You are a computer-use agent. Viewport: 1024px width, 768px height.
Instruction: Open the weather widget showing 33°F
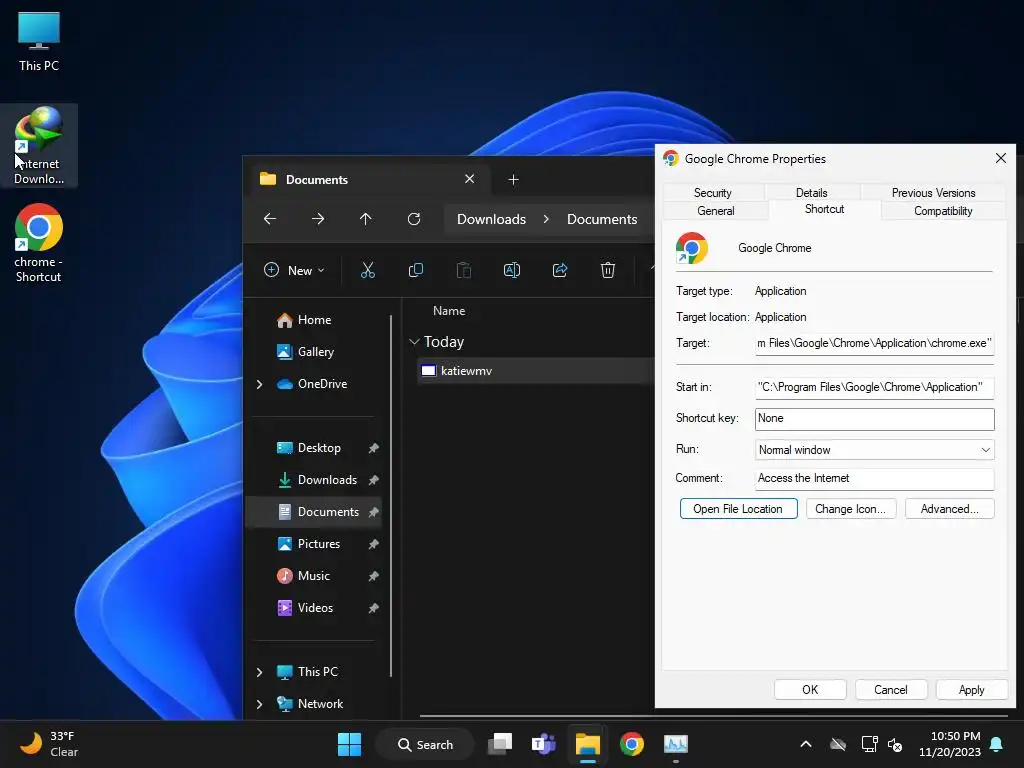(49, 744)
